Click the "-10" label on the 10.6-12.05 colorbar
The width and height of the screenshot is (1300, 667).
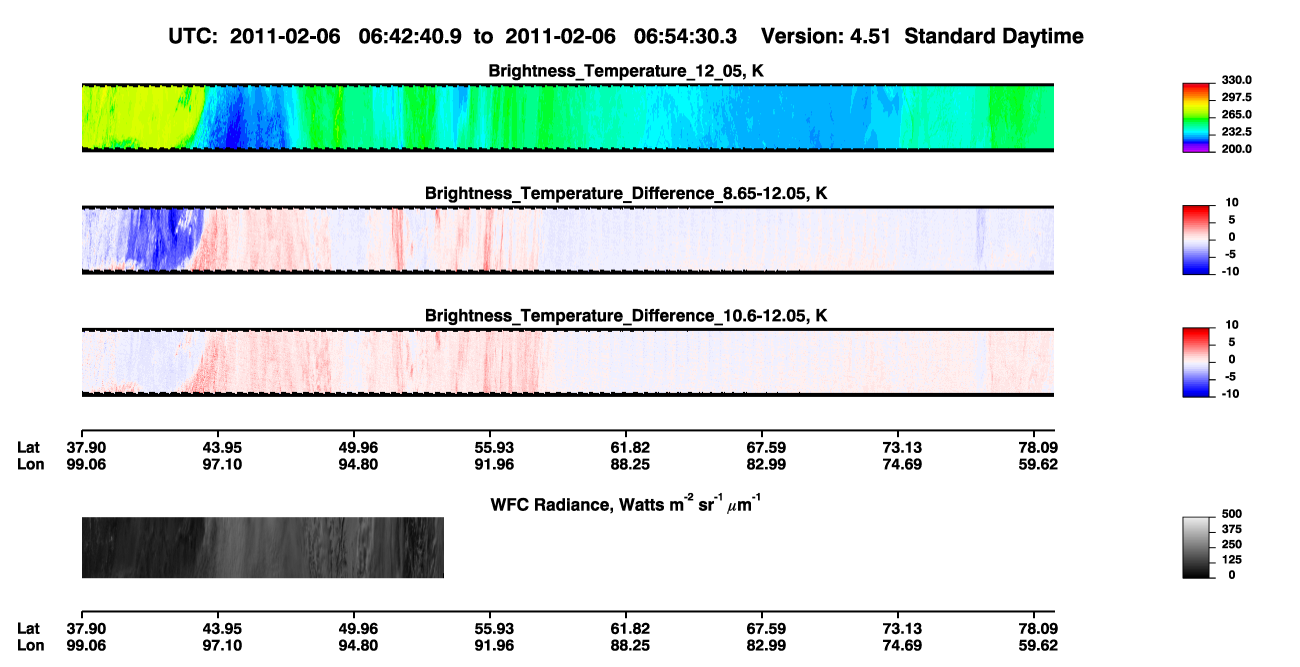[1230, 394]
